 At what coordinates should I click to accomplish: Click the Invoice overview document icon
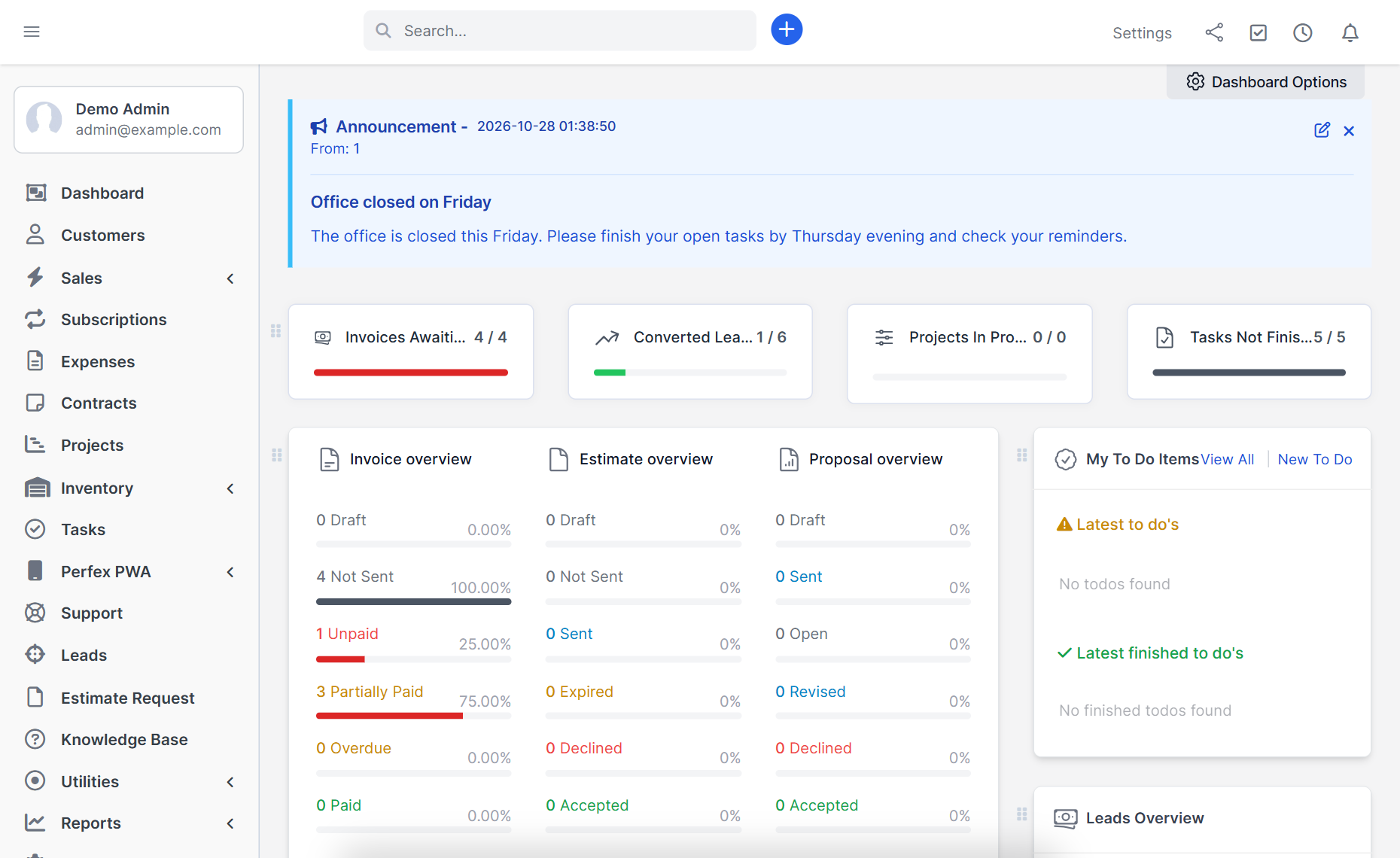click(329, 459)
